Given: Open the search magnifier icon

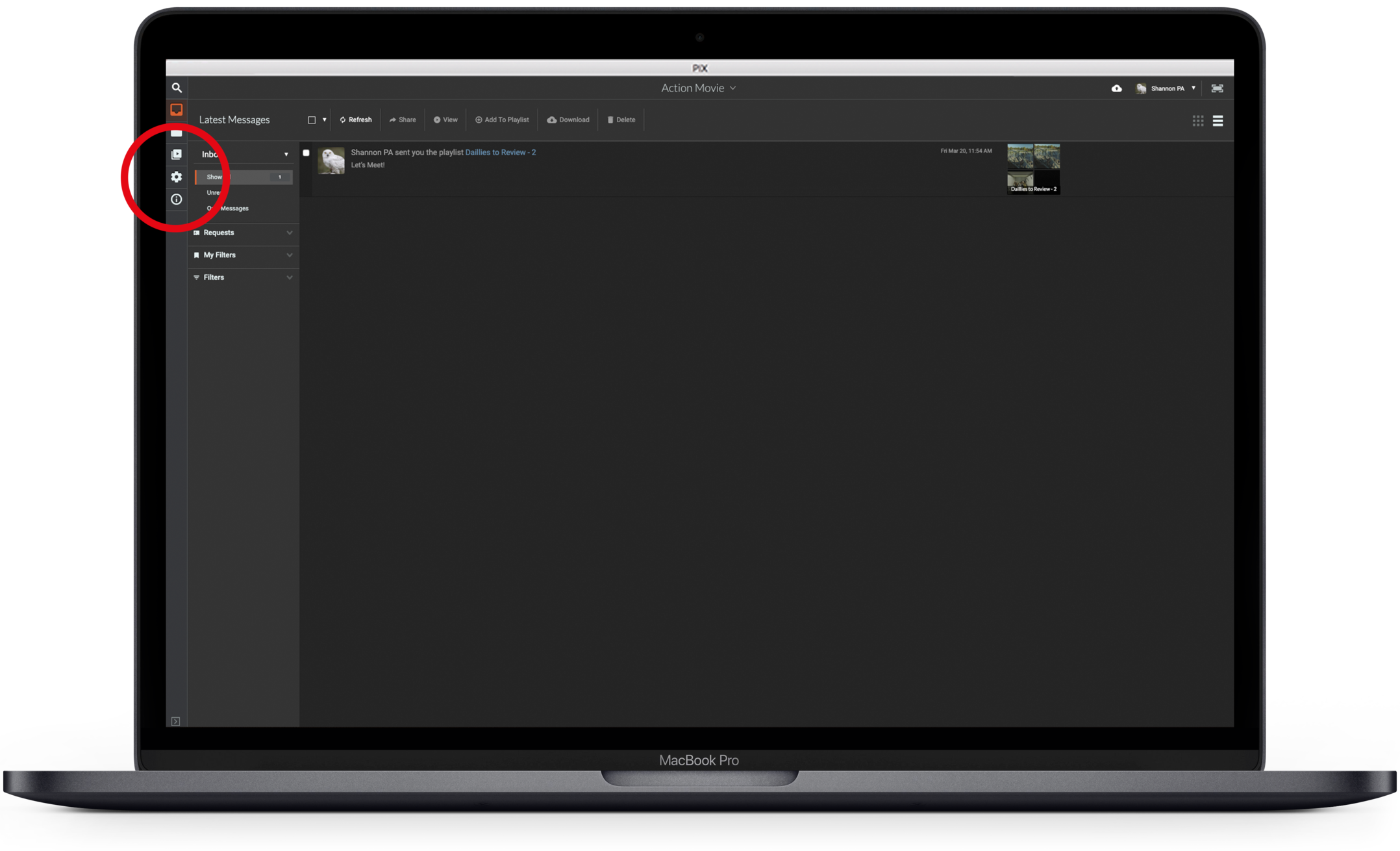Looking at the screenshot, I should click(x=177, y=88).
